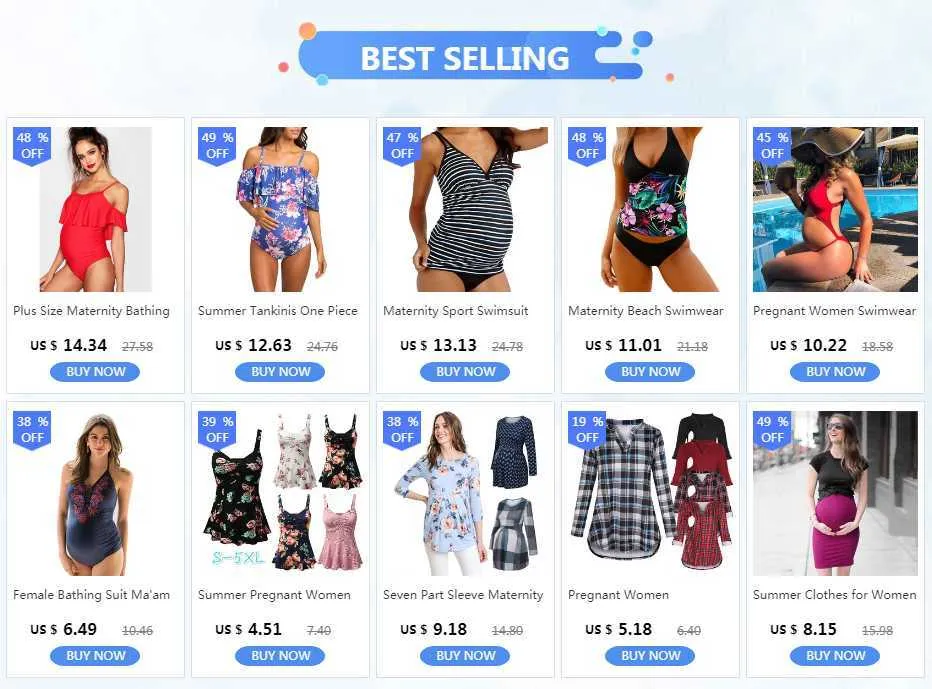
Task: Click Buy Now for Maternity Sport Swimsuit
Action: click(x=465, y=372)
